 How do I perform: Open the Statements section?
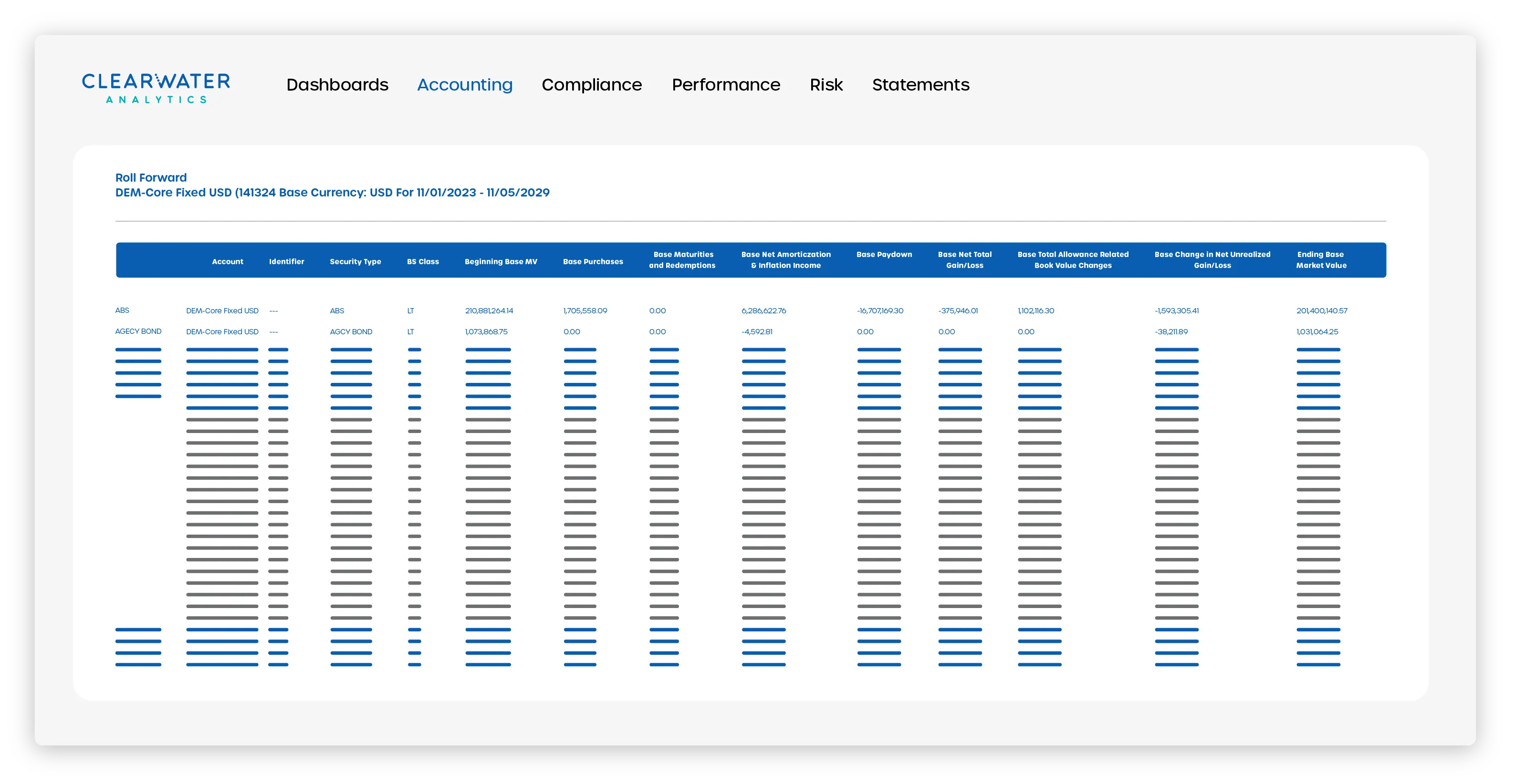(920, 84)
